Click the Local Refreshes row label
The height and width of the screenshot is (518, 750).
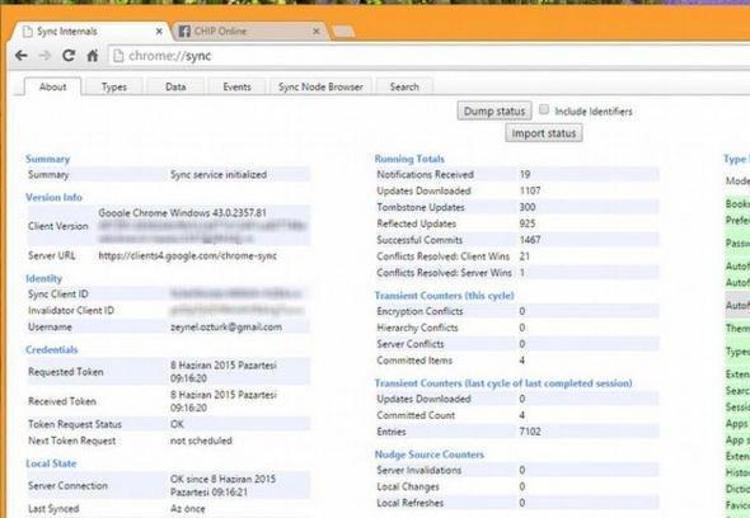[x=410, y=503]
